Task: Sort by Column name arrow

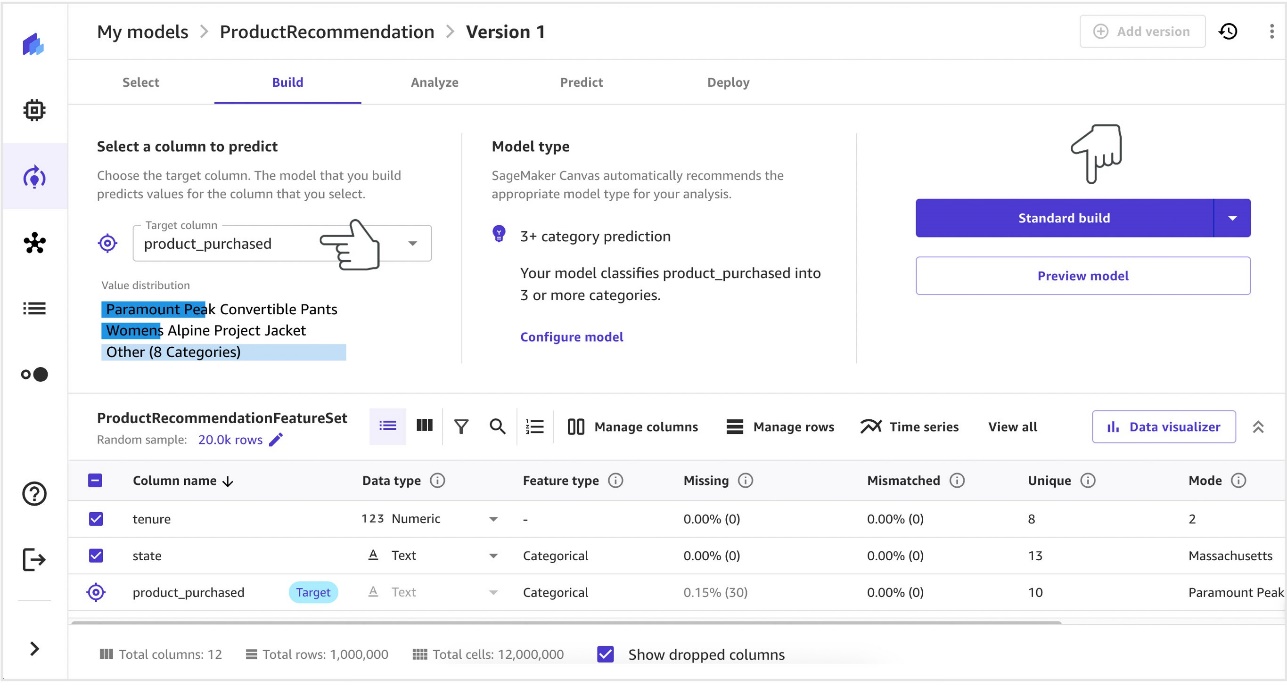Action: 228,481
